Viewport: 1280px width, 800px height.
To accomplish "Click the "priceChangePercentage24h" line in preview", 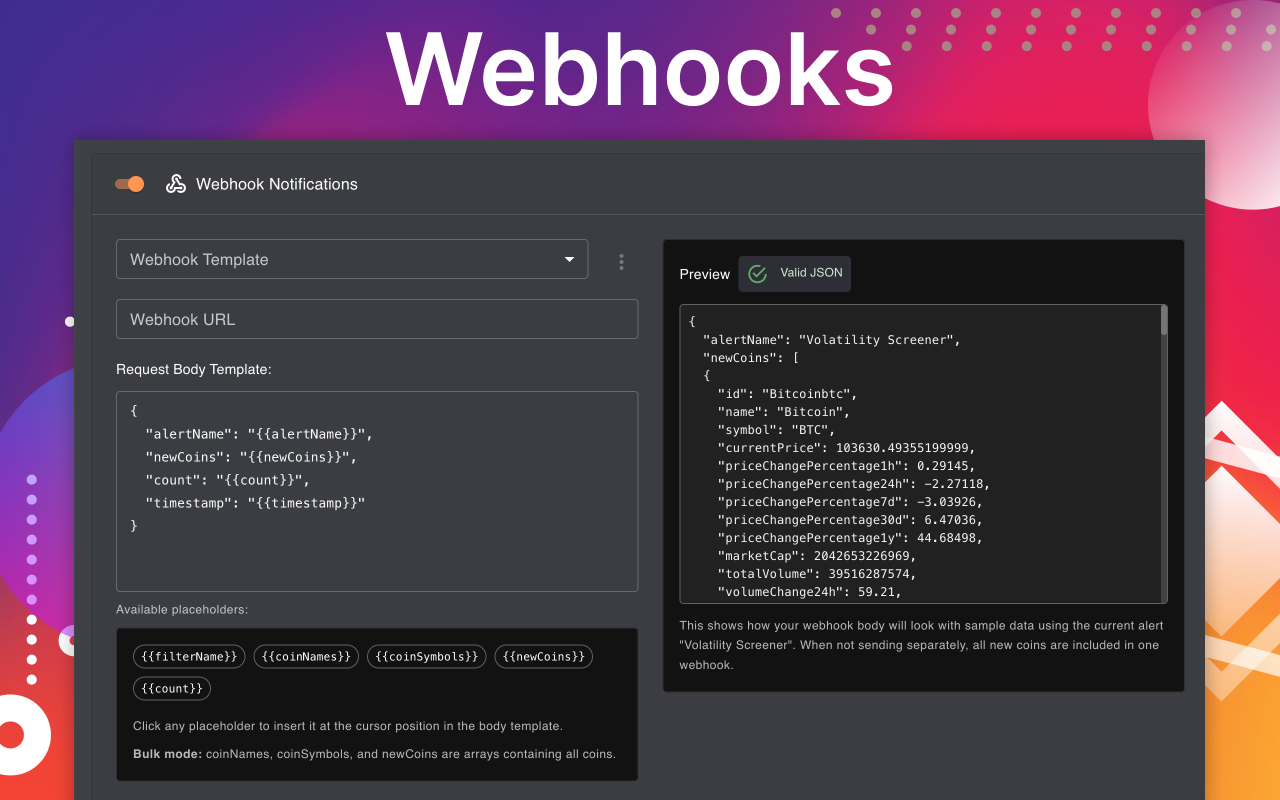I will 853,484.
